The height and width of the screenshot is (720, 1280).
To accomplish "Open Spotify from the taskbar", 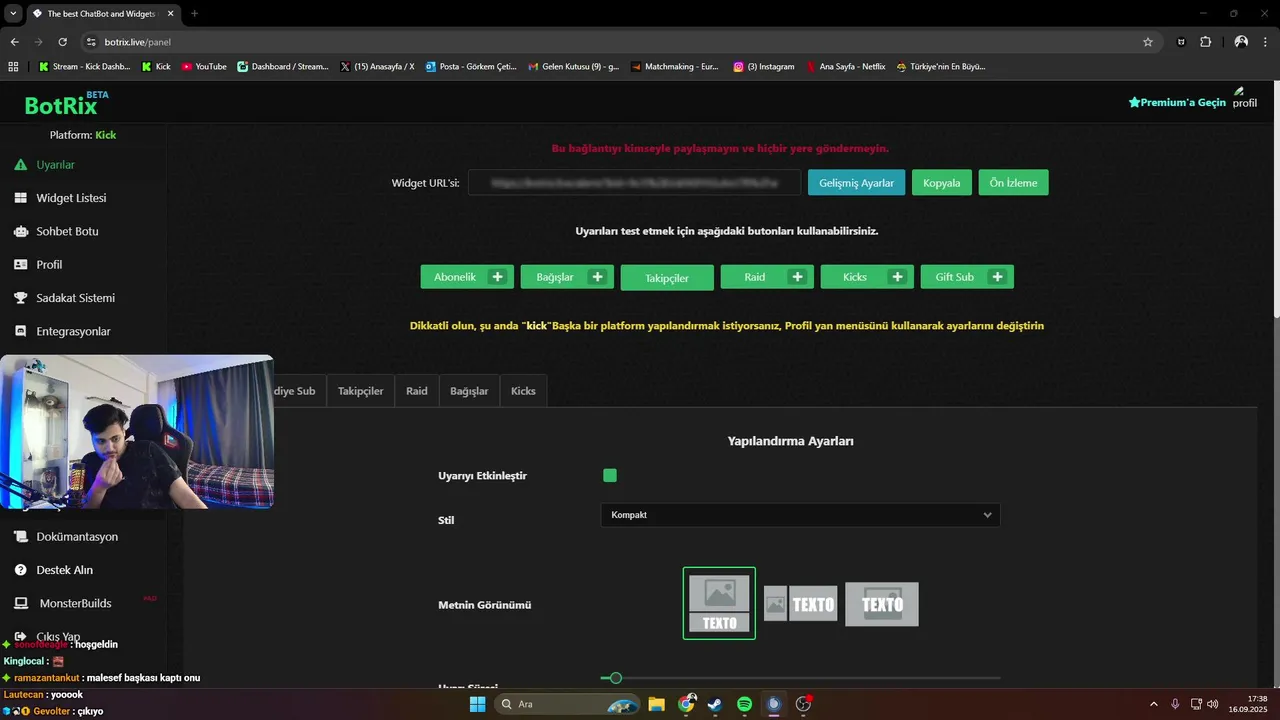I will pyautogui.click(x=744, y=704).
